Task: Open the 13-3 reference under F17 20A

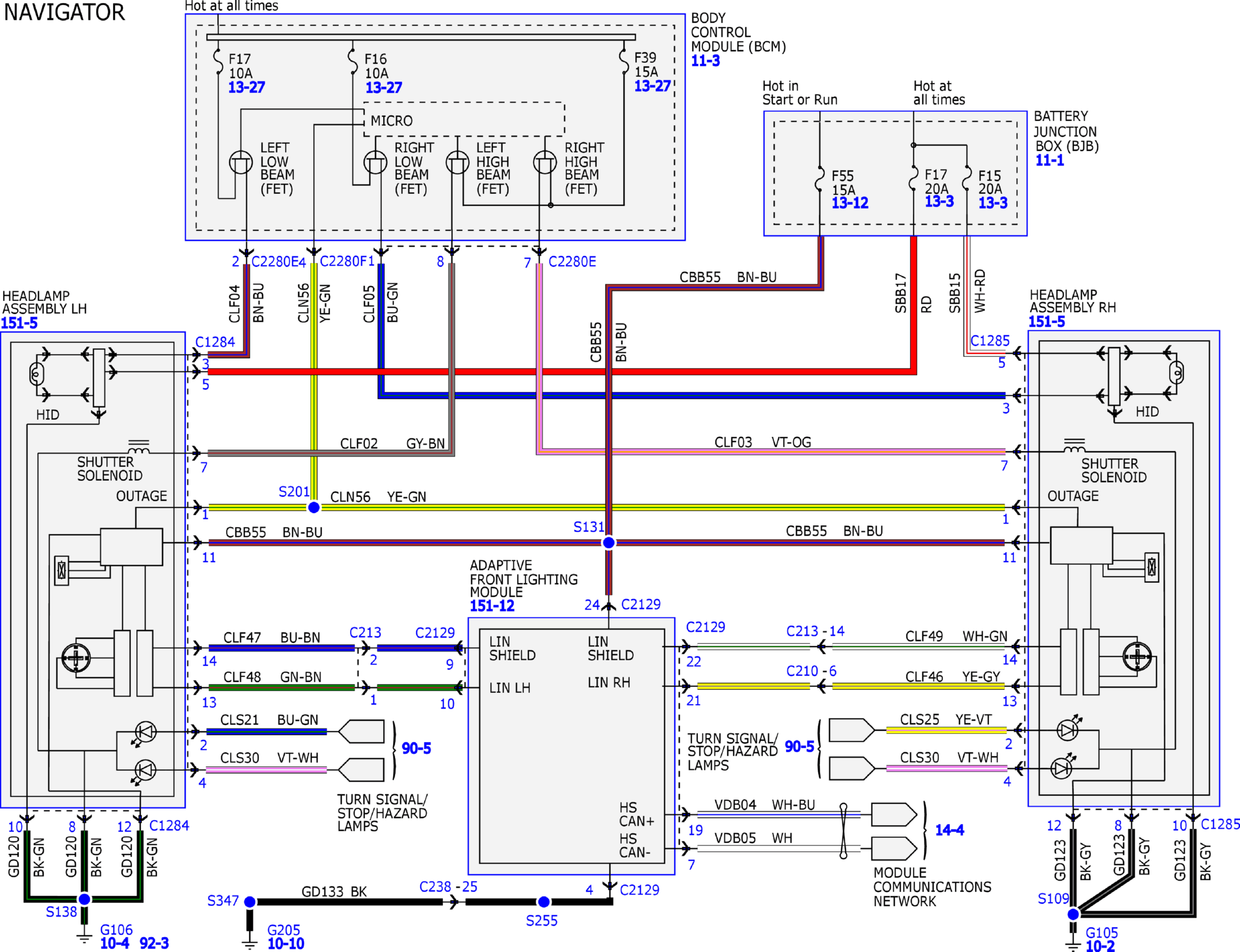Action: (940, 201)
